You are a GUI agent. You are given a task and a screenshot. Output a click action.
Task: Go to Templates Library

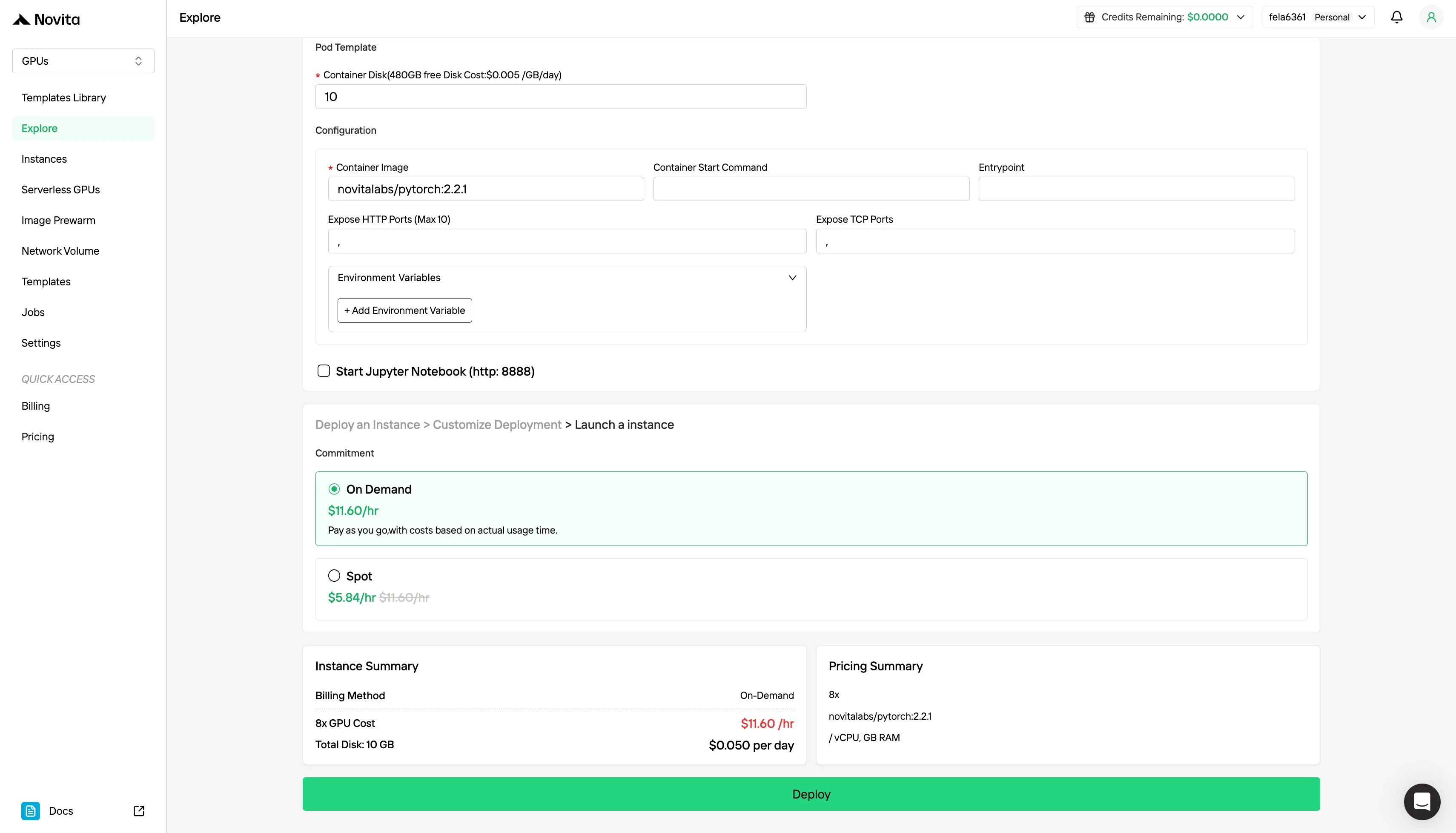point(83,98)
